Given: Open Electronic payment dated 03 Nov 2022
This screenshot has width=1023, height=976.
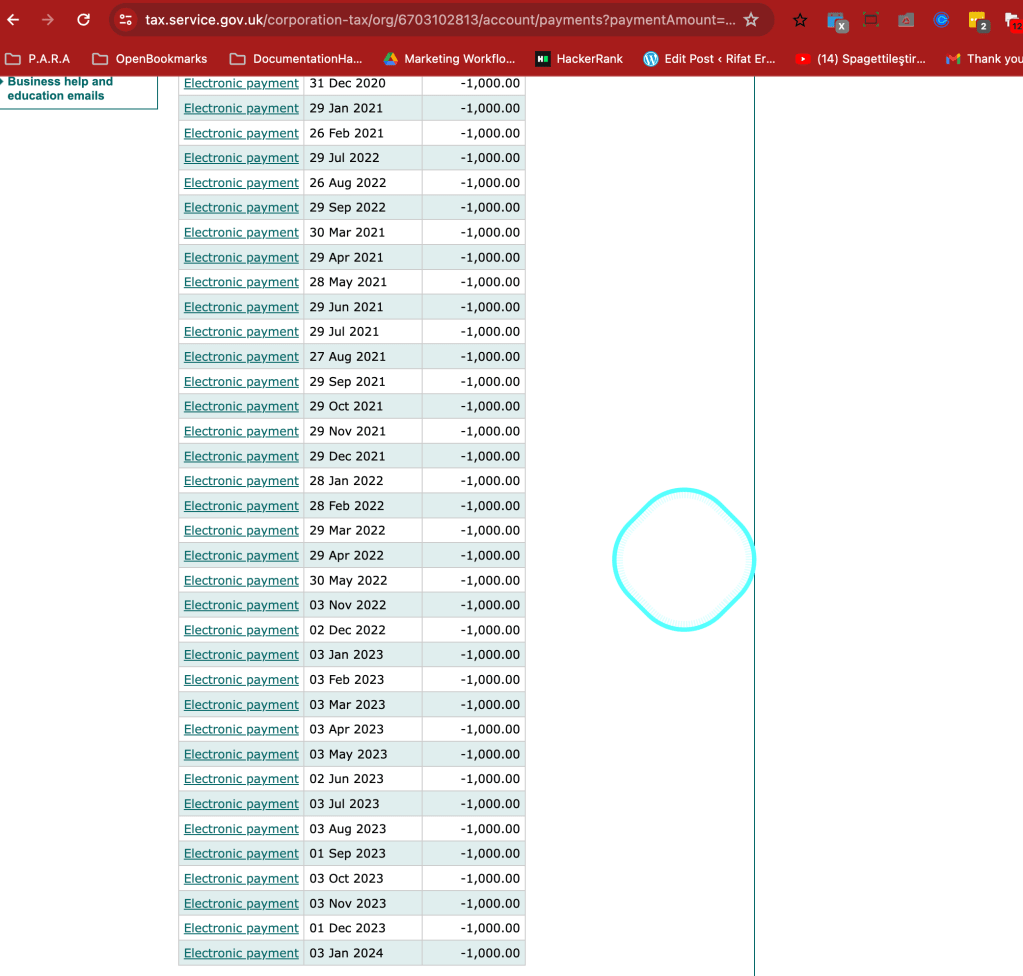Looking at the screenshot, I should click(x=241, y=605).
